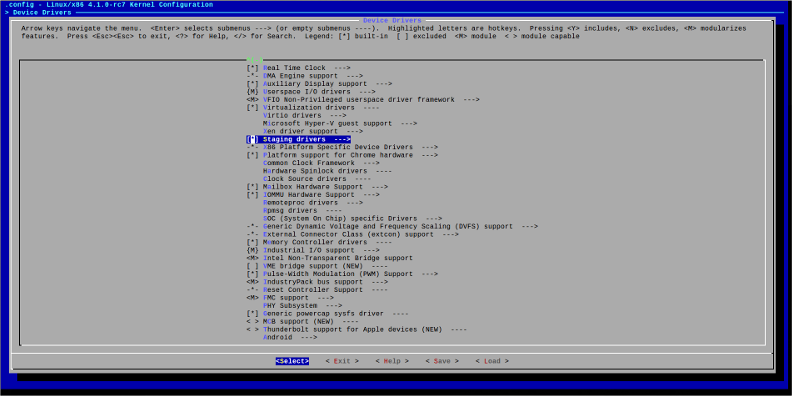Toggle Mailbox Hardware Support checkbox

tap(253, 187)
